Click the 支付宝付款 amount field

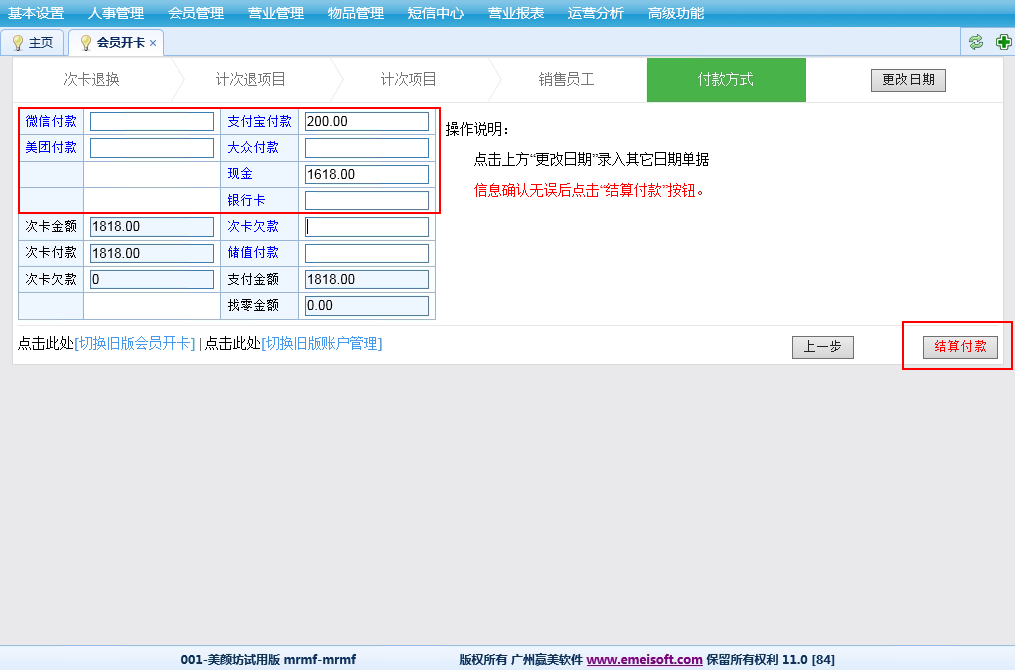click(x=366, y=122)
